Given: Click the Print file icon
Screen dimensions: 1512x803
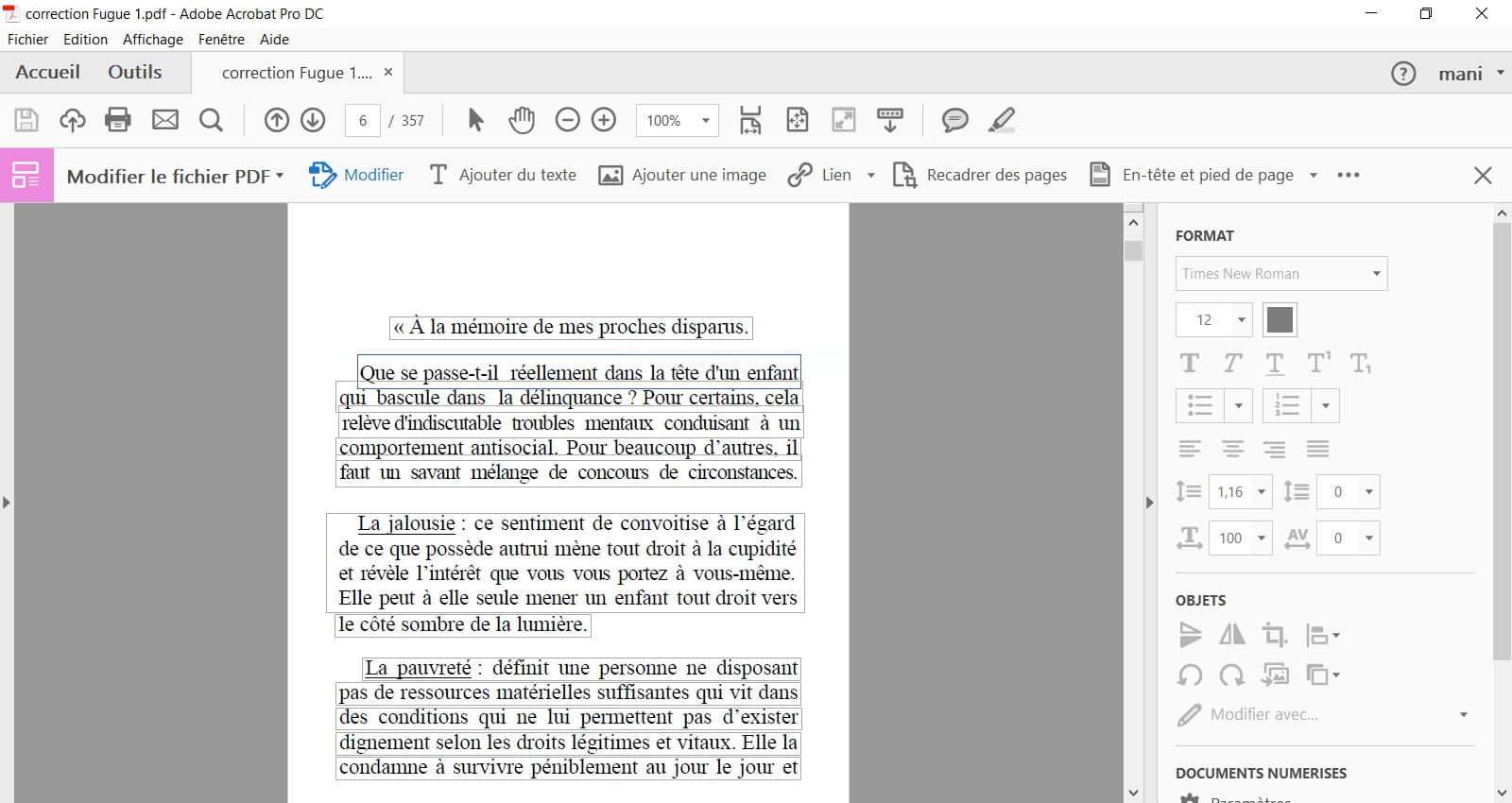Looking at the screenshot, I should 118,120.
